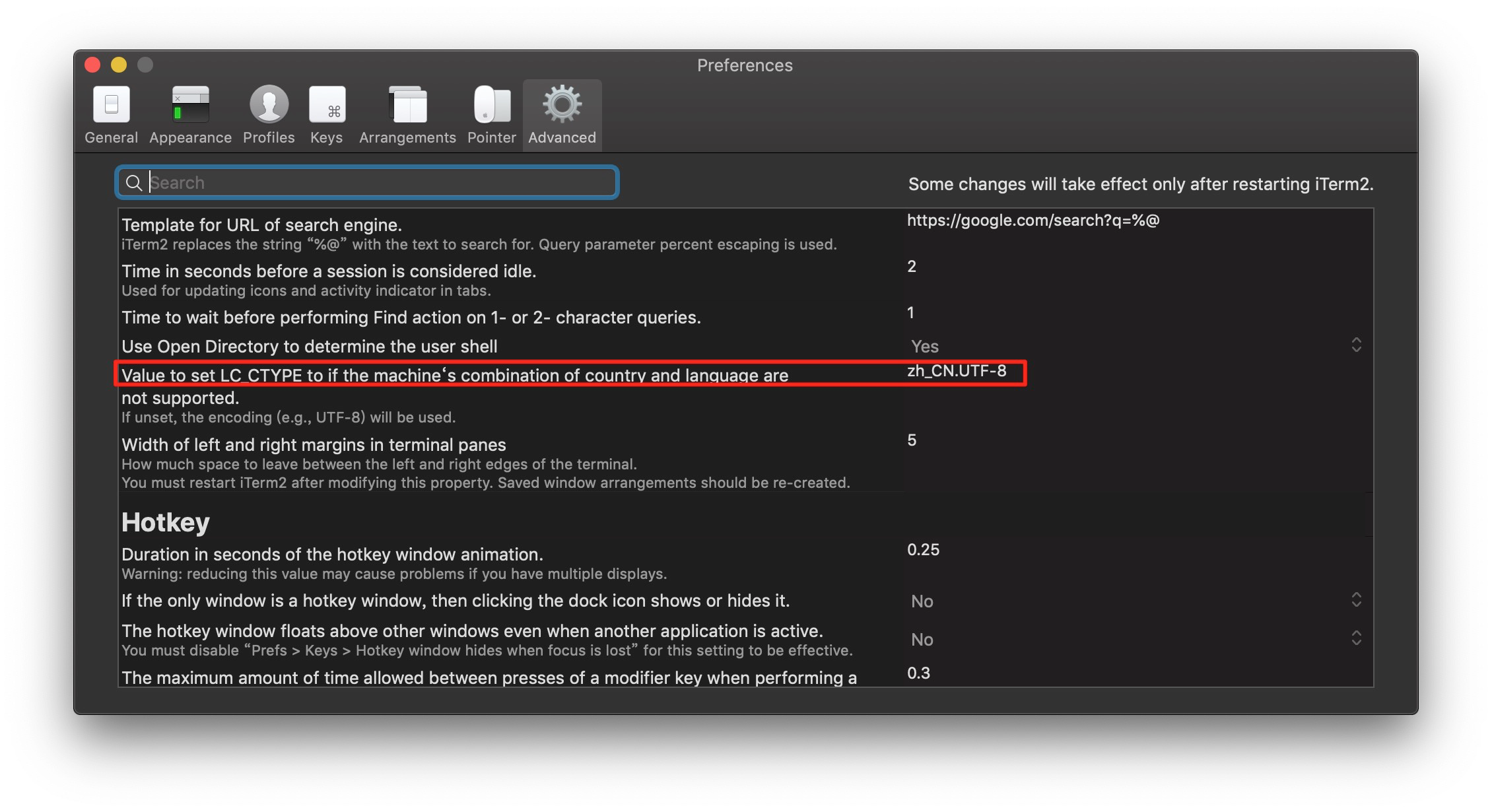Viewport: 1492px width, 812px height.
Task: Edit hotkey animation duration value 0.25
Action: (x=923, y=550)
